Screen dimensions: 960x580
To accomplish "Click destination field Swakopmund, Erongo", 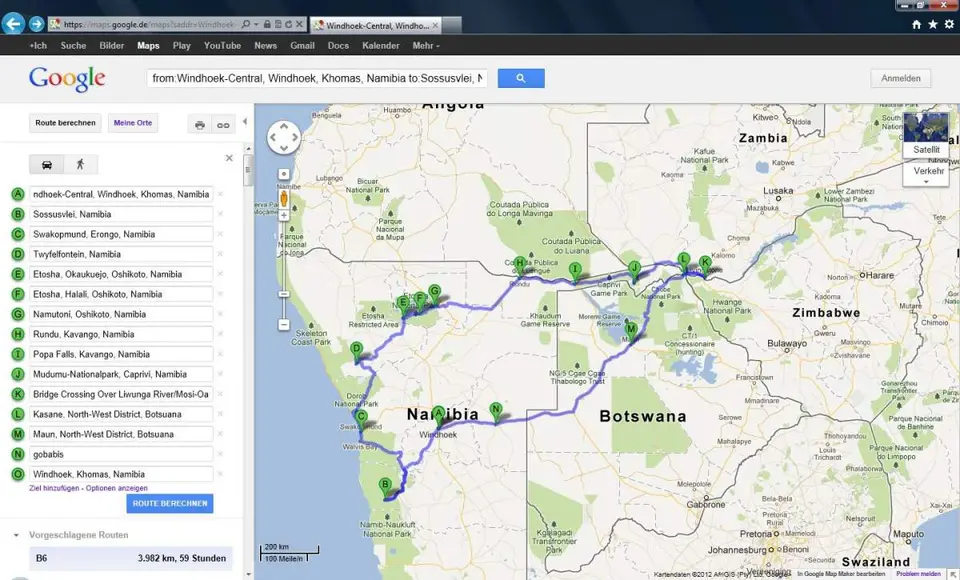I will 121,234.
